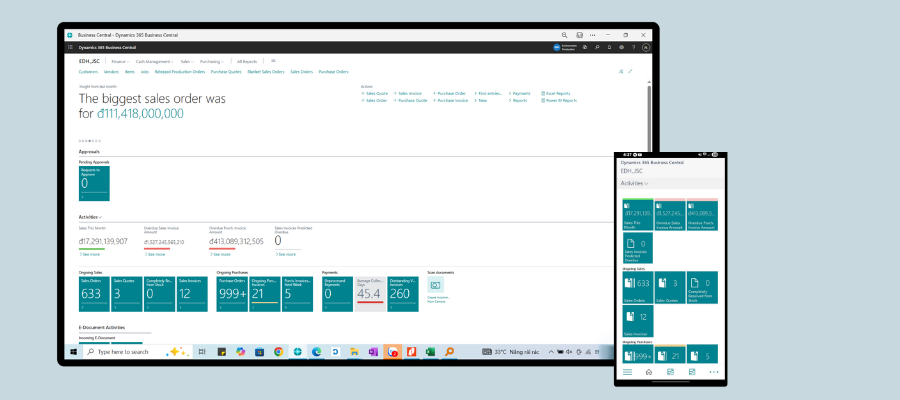Click the headline carousel page dots
900x400 pixels.
(90, 141)
